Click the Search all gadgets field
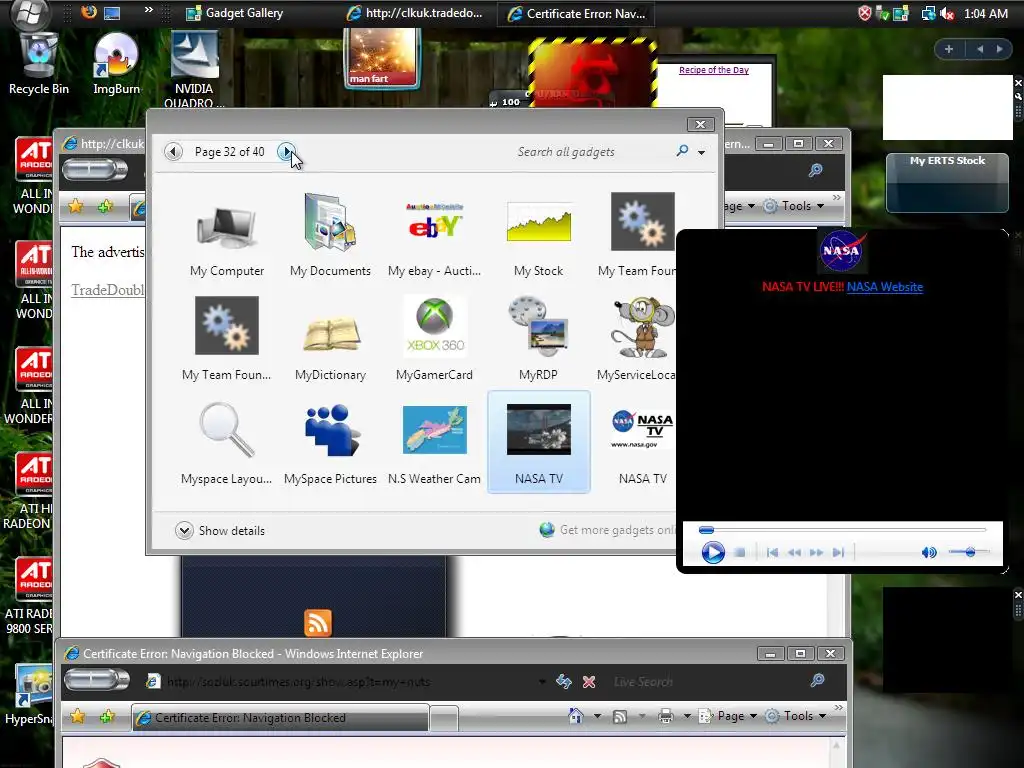This screenshot has width=1024, height=768. click(591, 152)
